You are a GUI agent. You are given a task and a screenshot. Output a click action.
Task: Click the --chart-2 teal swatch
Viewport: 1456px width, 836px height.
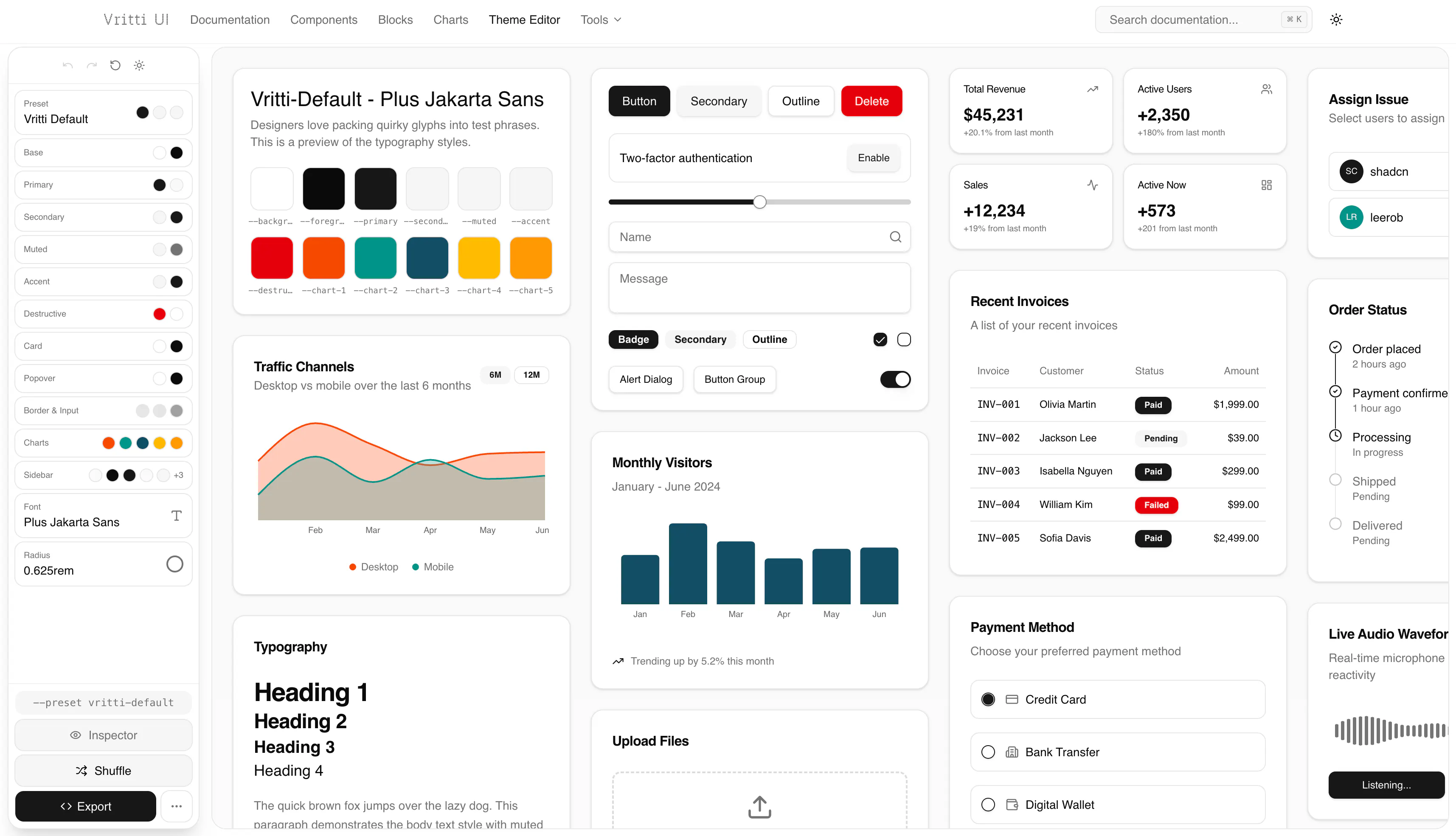pos(375,258)
